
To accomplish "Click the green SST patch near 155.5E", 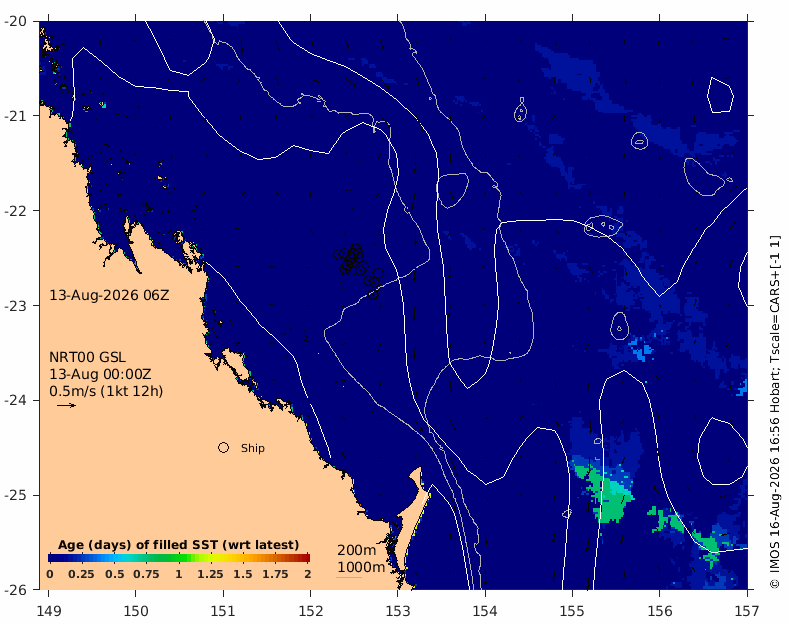I will [606, 493].
